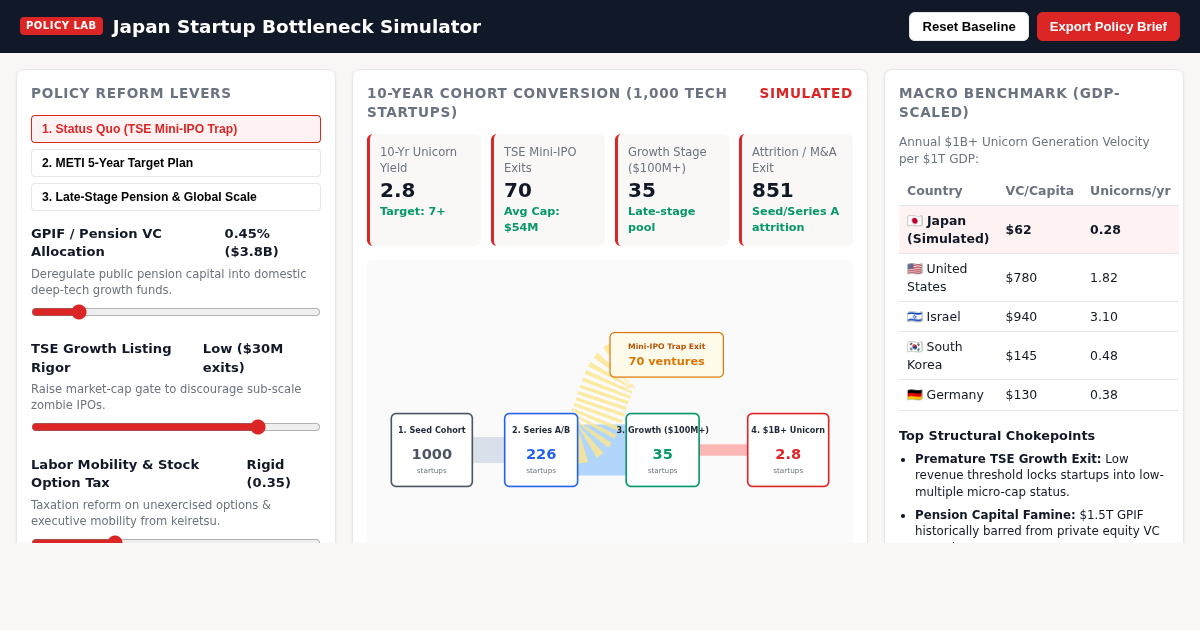Click the POLICY LAB badge
Image resolution: width=1200 pixels, height=630 pixels.
tap(61, 26)
